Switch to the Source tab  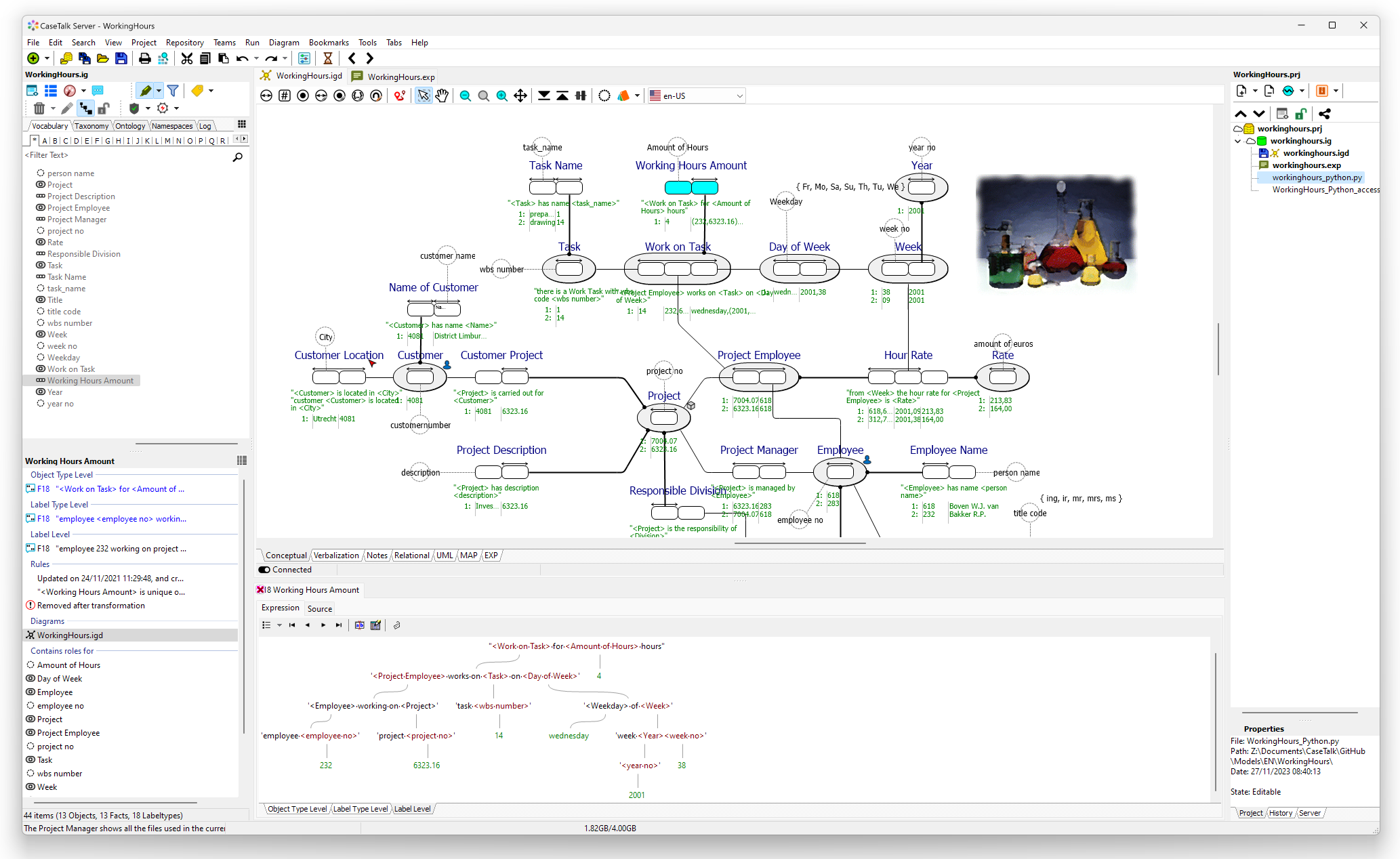(319, 609)
